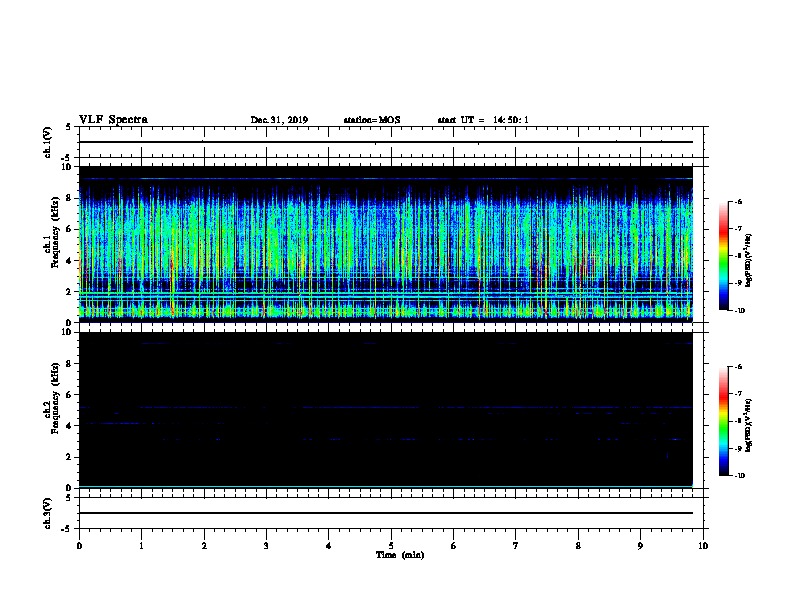The width and height of the screenshot is (792, 612).
Task: Click the ch.1(V) voltage trace line
Action: coord(385,142)
